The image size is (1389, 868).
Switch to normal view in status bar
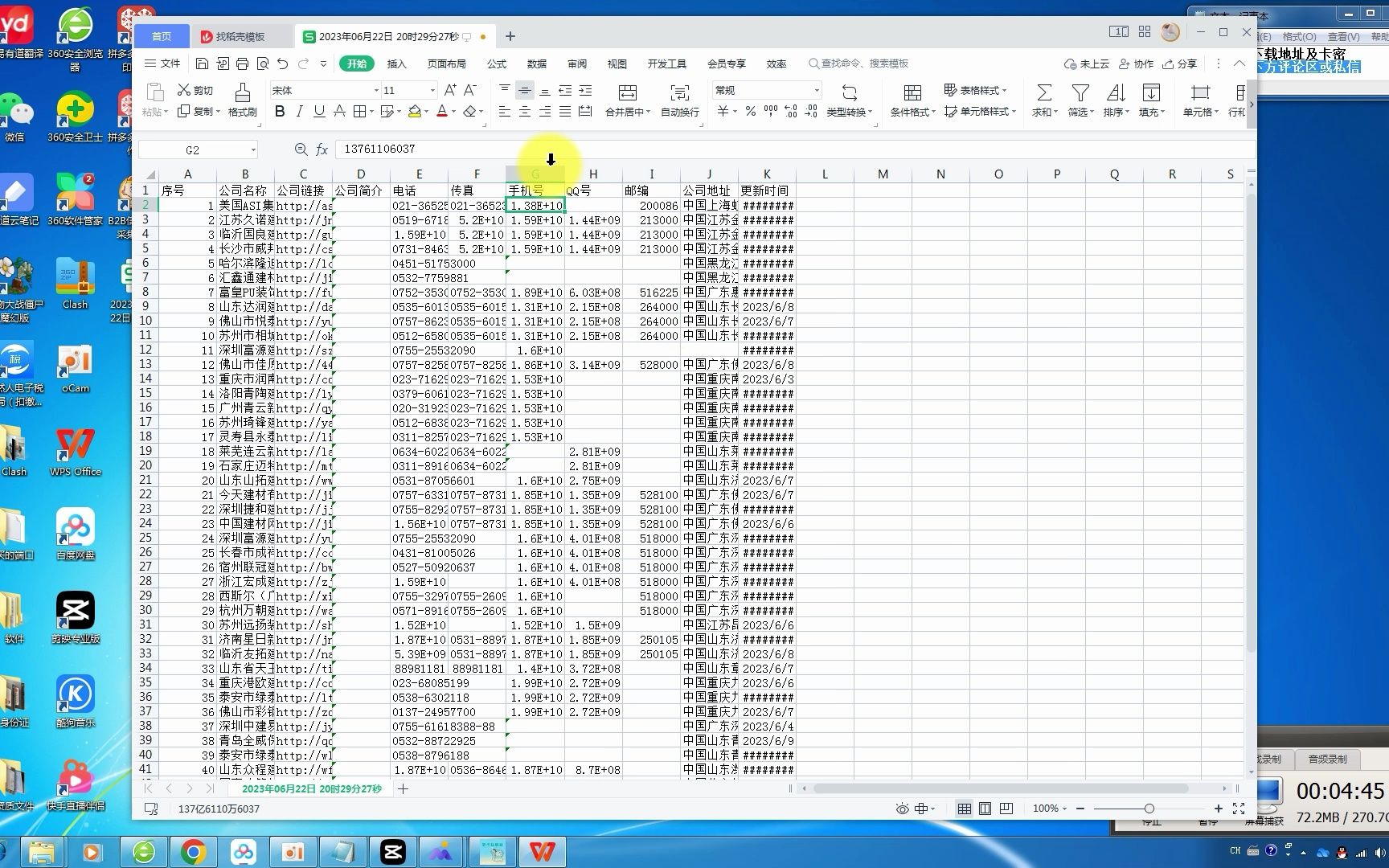965,809
